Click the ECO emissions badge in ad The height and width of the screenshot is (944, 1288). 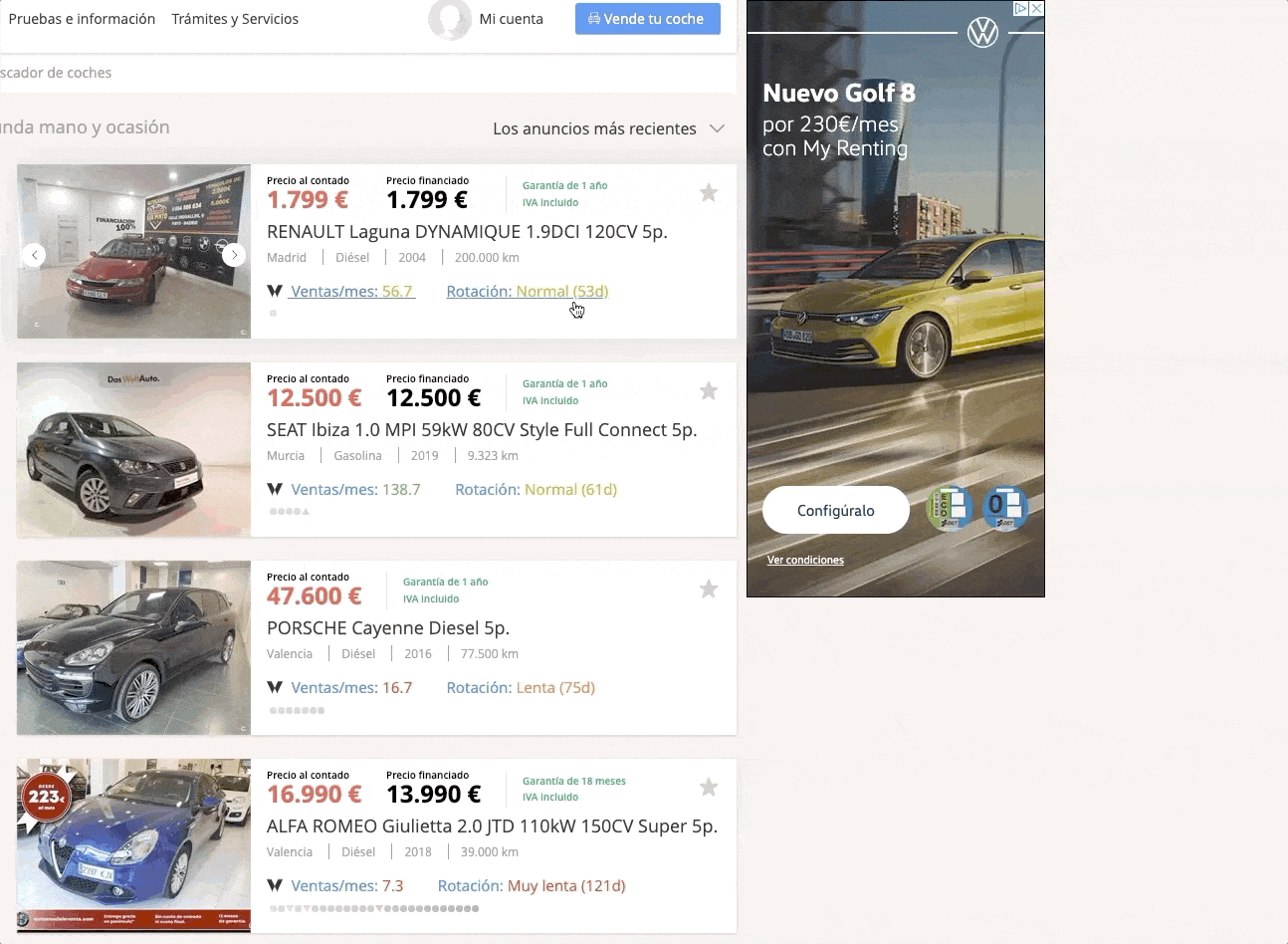click(x=950, y=508)
